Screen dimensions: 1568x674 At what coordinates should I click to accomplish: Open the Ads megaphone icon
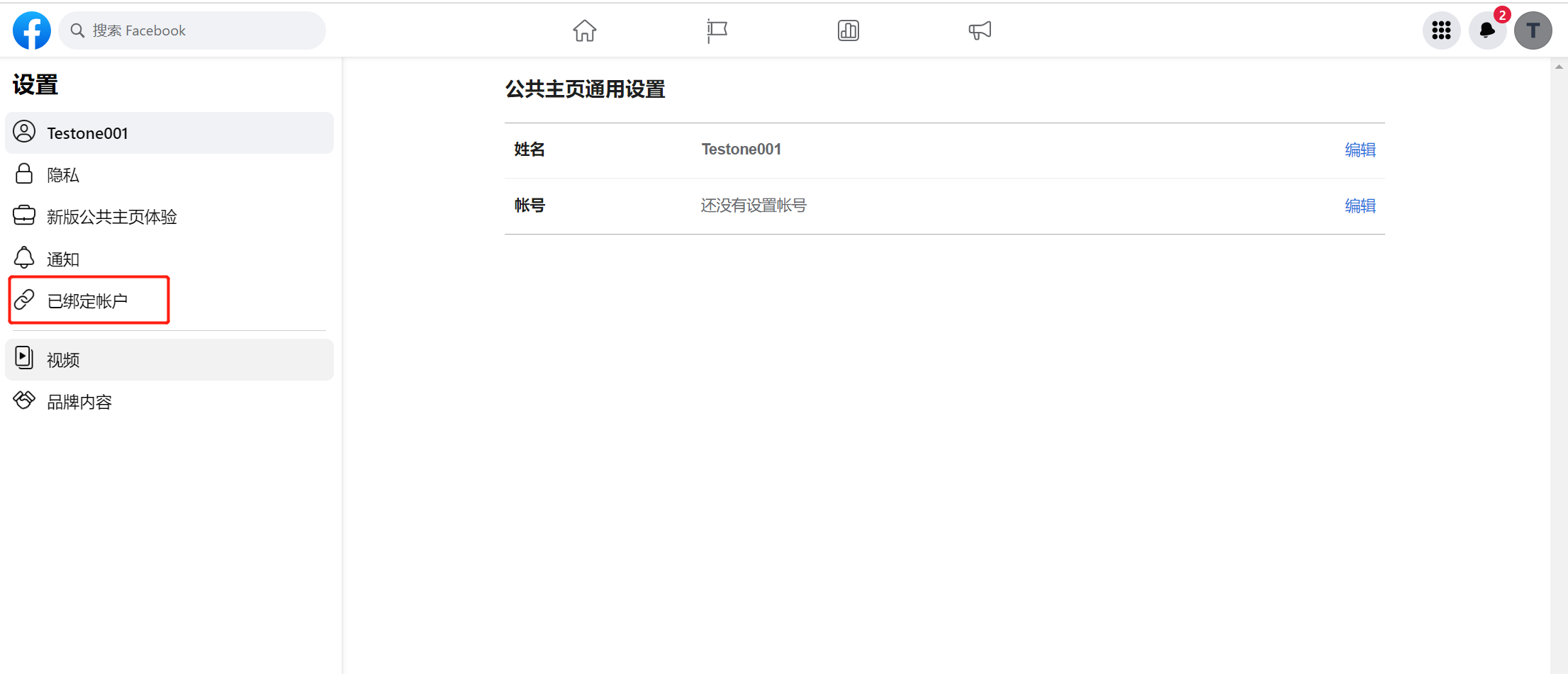pos(980,30)
